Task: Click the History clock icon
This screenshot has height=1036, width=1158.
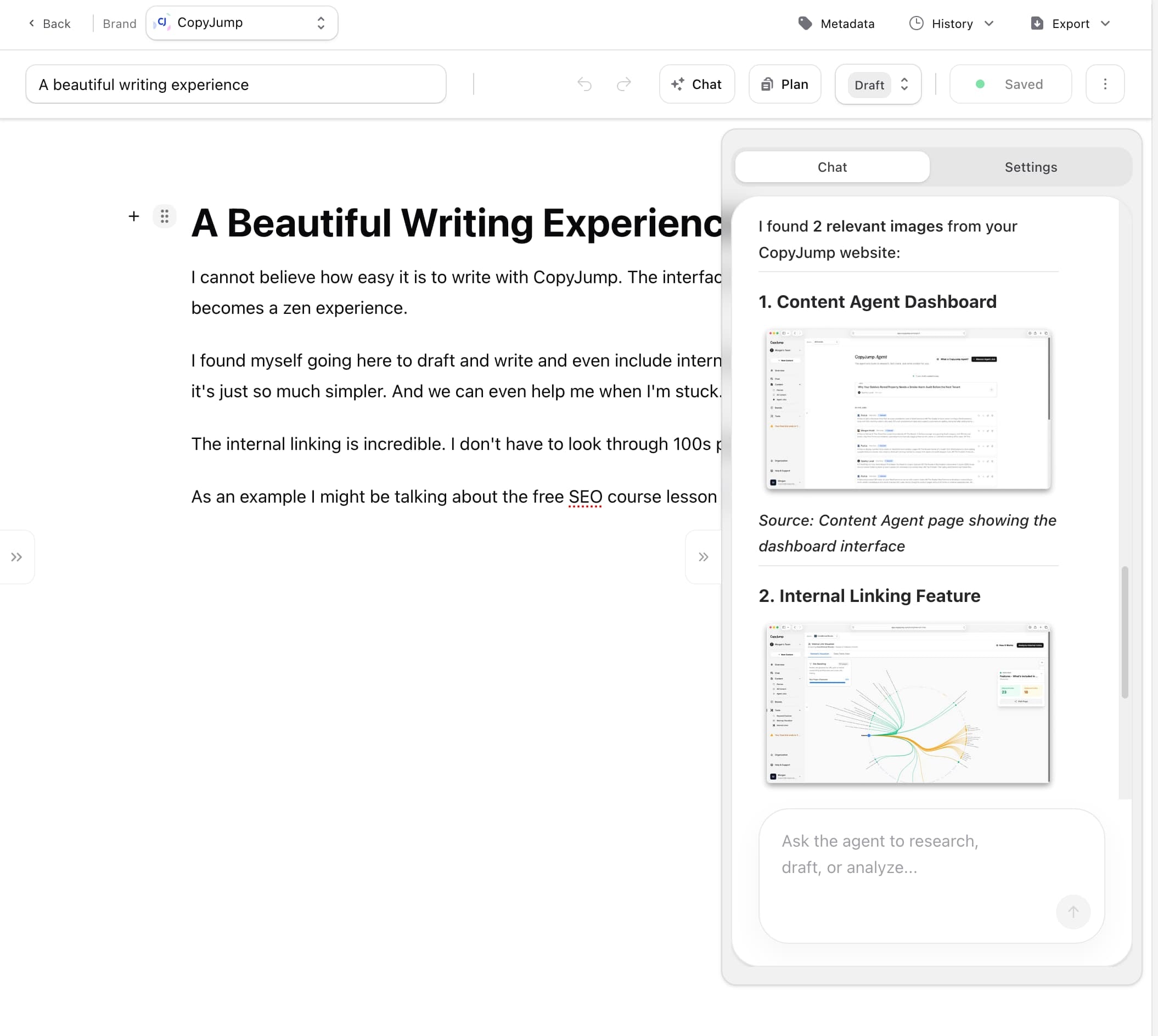Action: [915, 24]
